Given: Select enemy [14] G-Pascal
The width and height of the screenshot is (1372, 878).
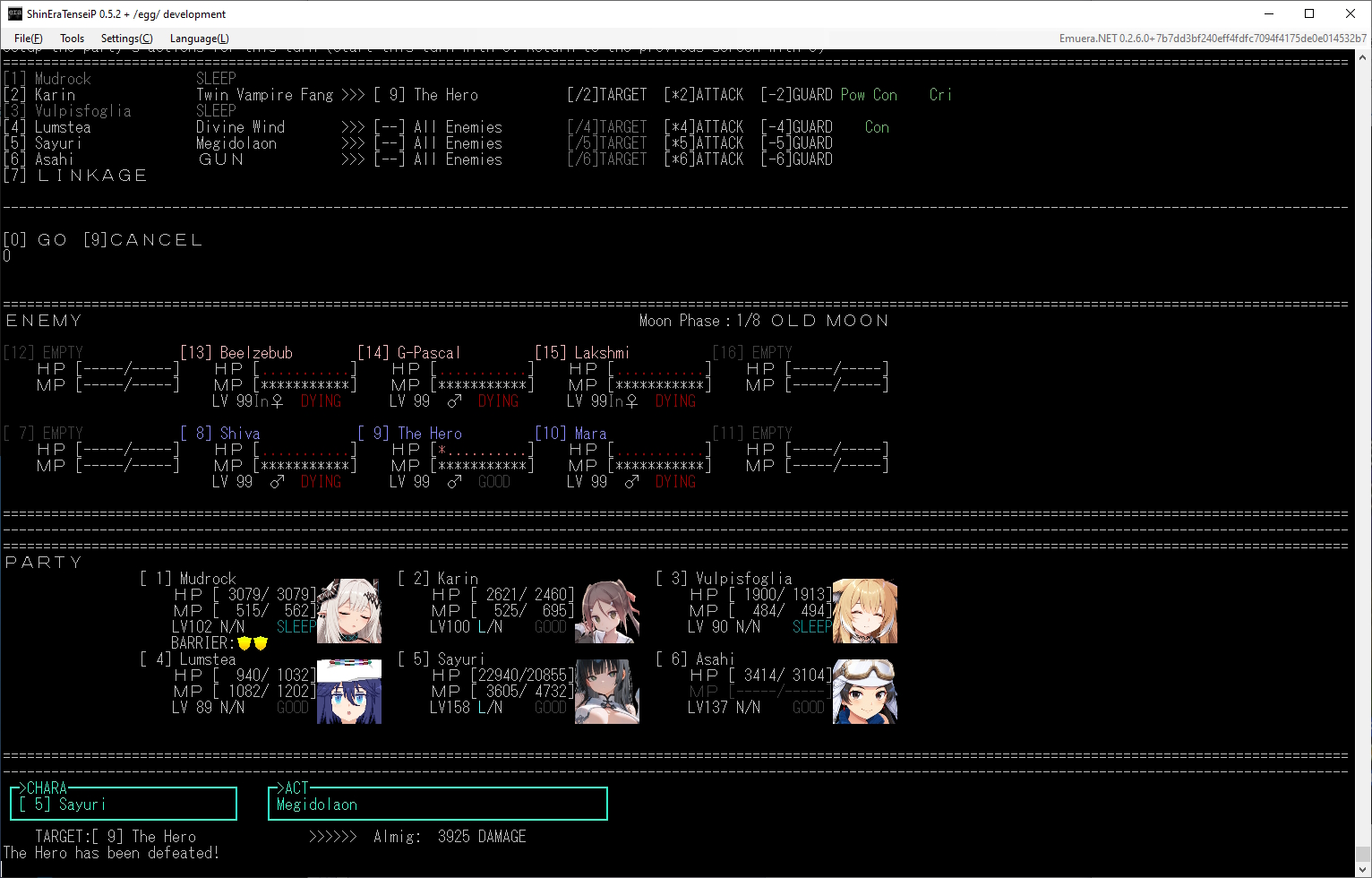Looking at the screenshot, I should tap(409, 353).
